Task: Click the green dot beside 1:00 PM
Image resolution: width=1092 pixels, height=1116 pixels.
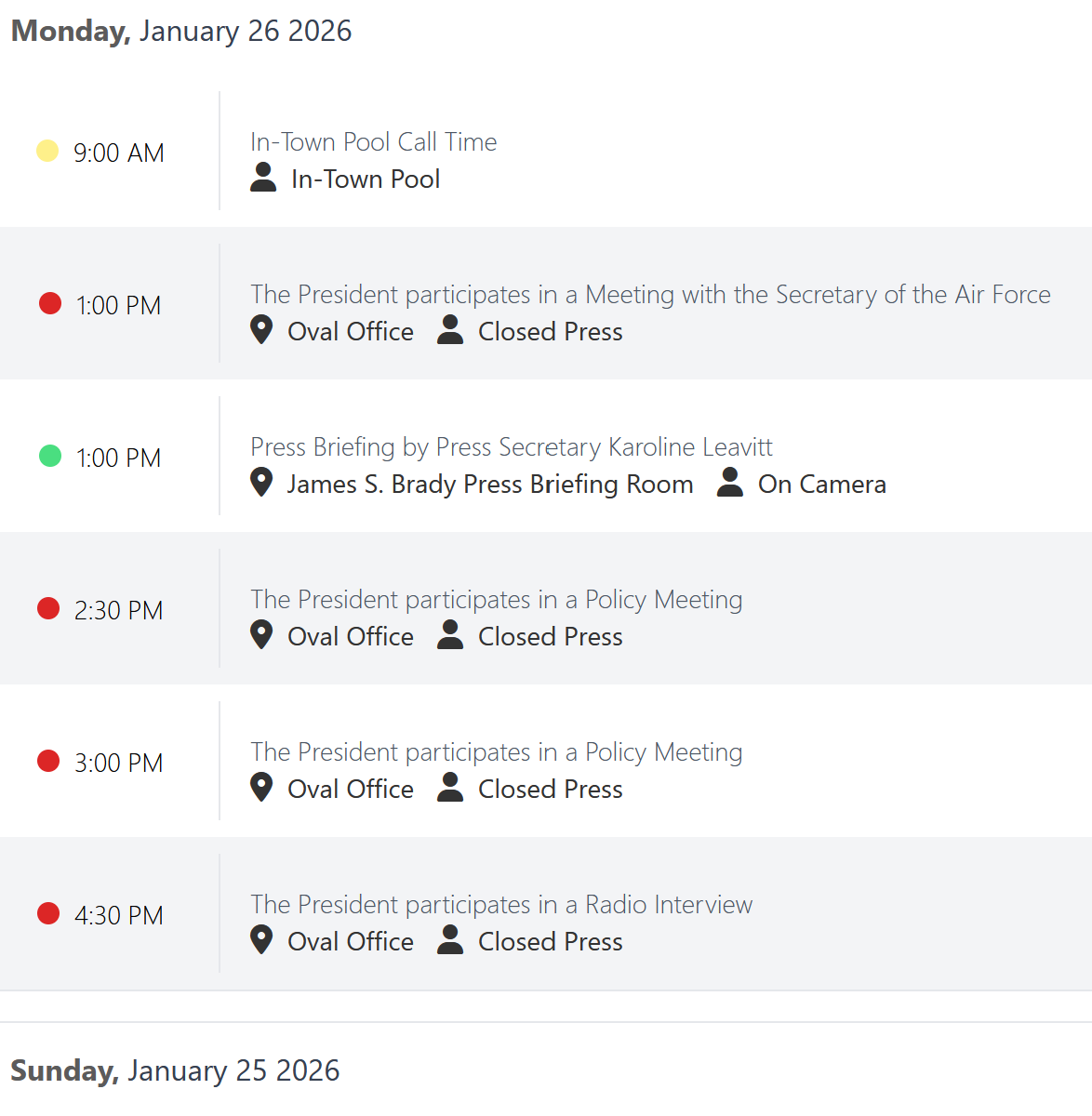Action: [50, 456]
